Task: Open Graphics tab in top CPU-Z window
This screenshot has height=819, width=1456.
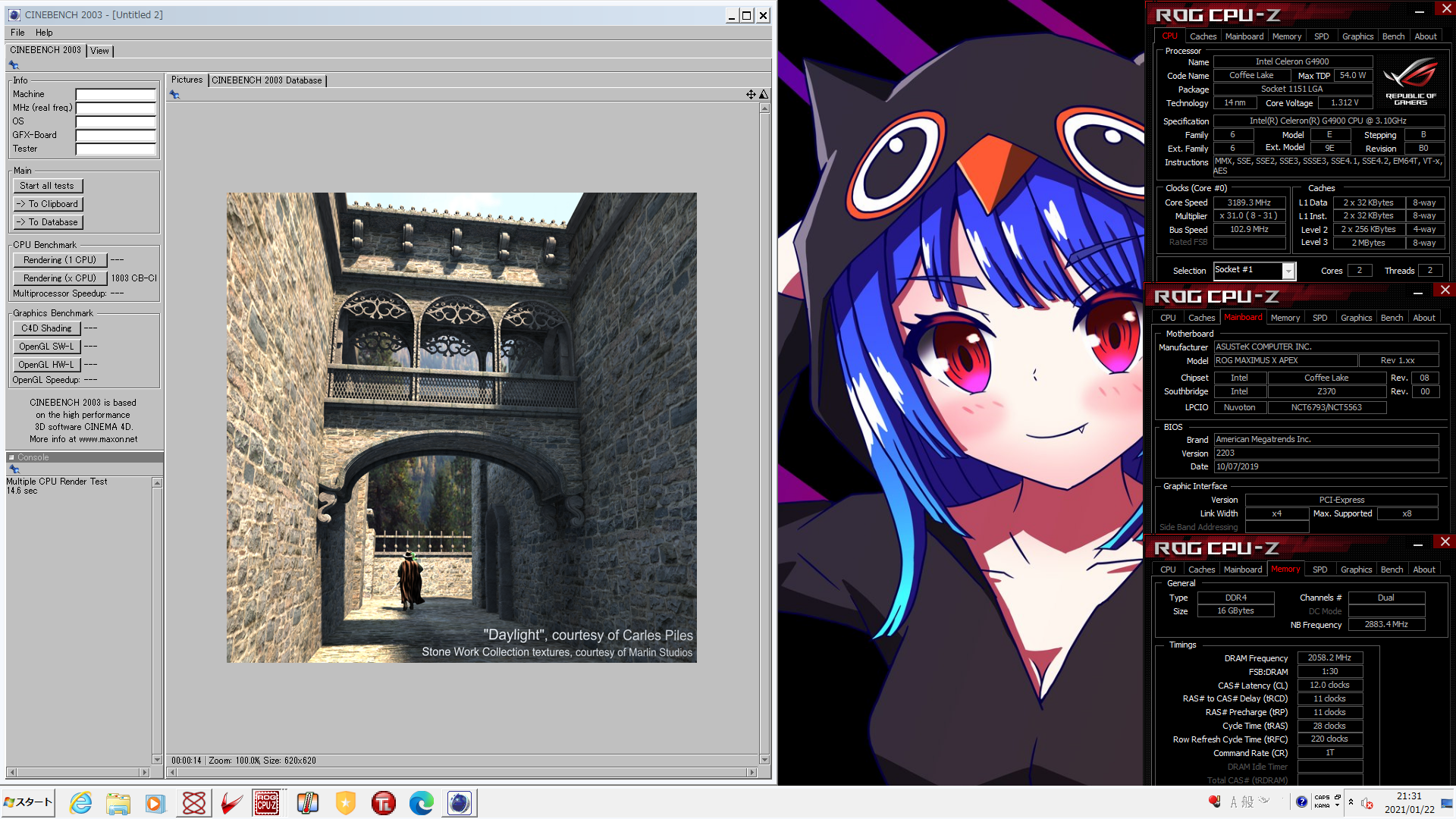Action: (1357, 36)
